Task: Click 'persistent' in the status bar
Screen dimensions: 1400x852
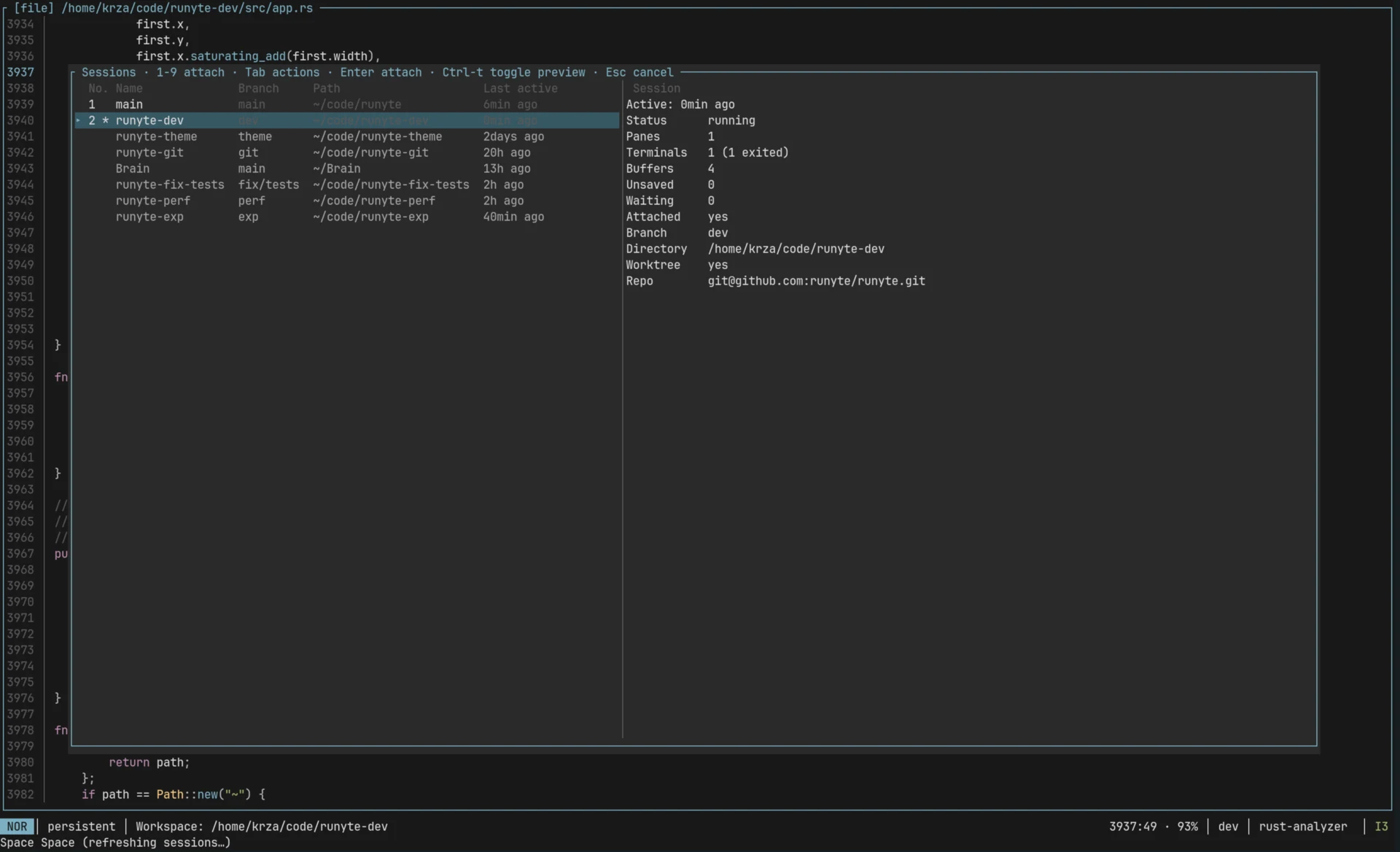Action: tap(82, 826)
